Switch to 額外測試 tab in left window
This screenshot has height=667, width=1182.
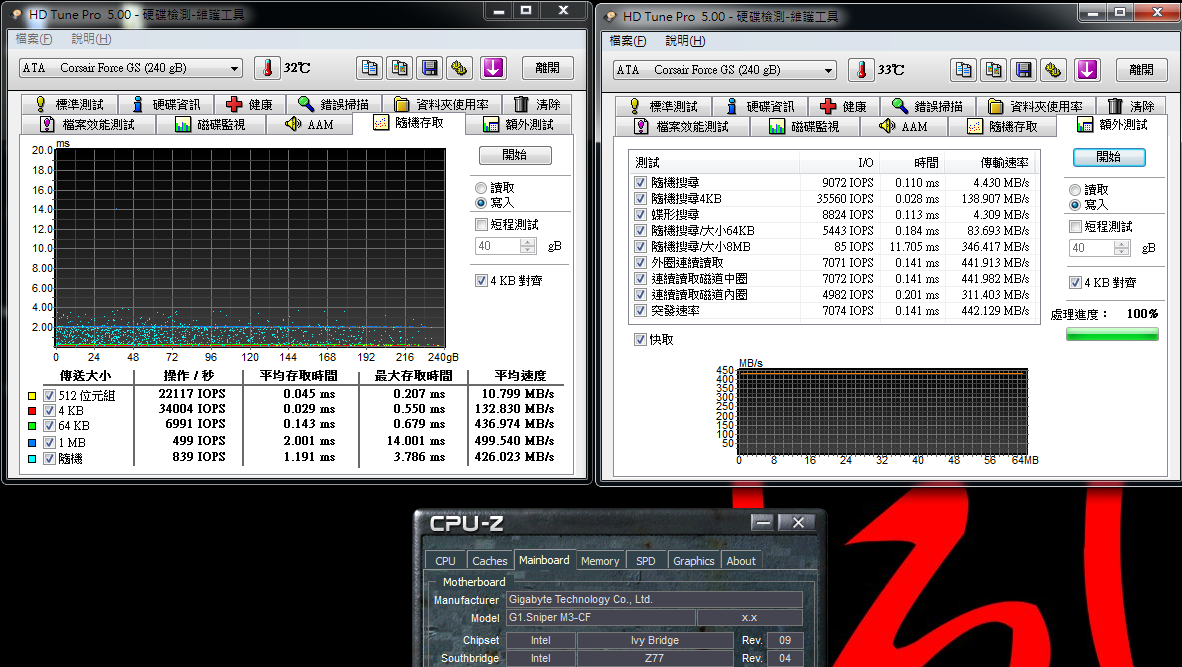tap(519, 124)
